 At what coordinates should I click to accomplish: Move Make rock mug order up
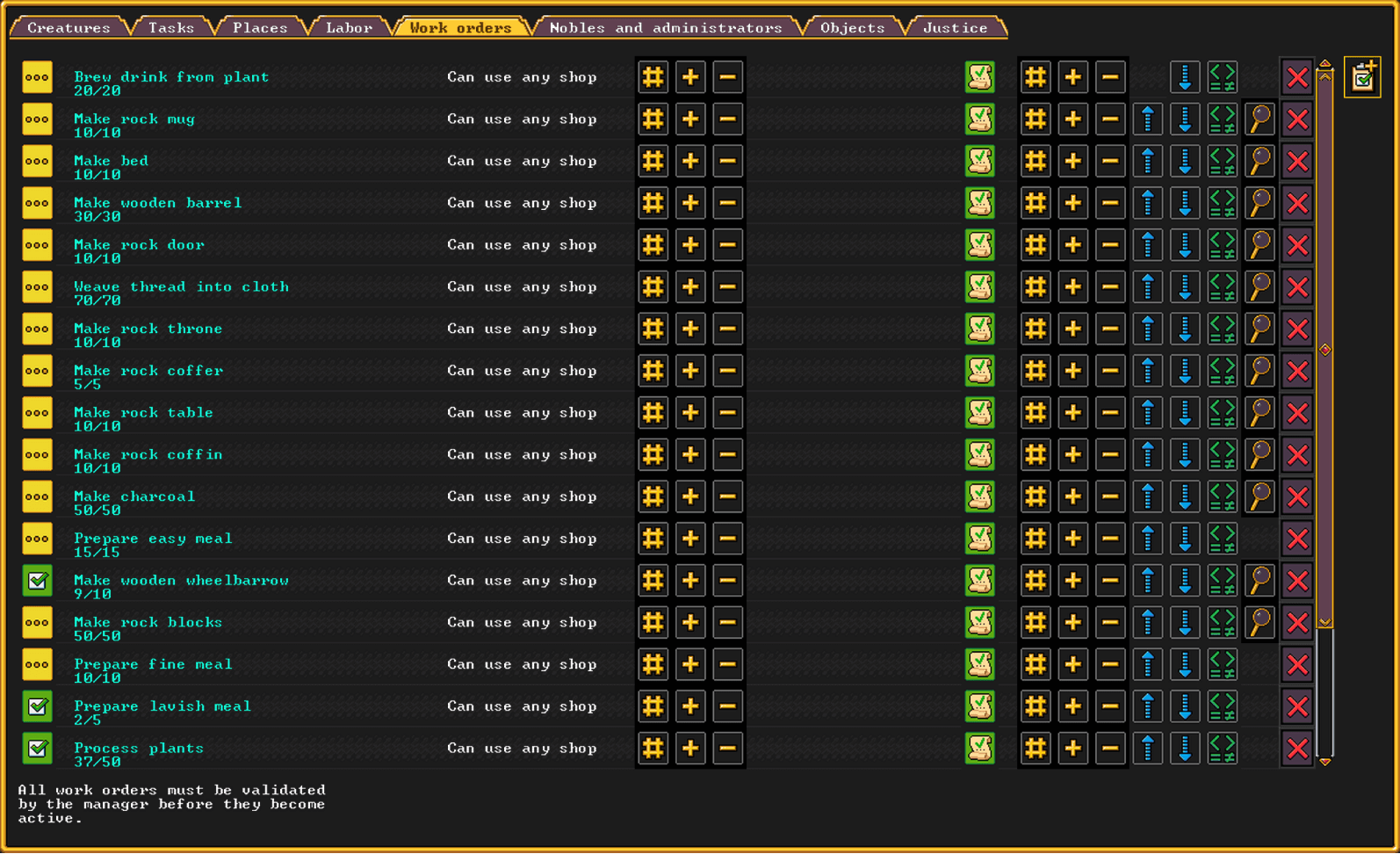pyautogui.click(x=1148, y=119)
